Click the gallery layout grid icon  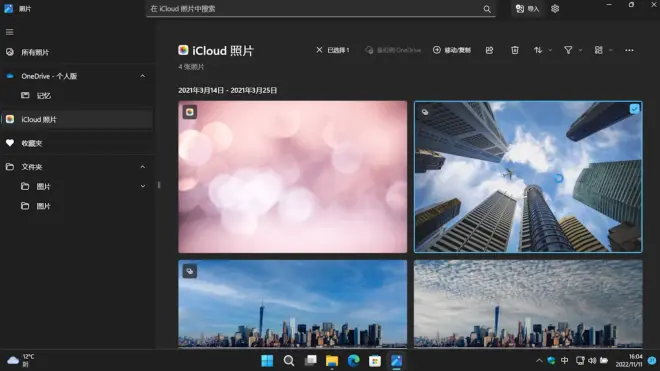599,50
